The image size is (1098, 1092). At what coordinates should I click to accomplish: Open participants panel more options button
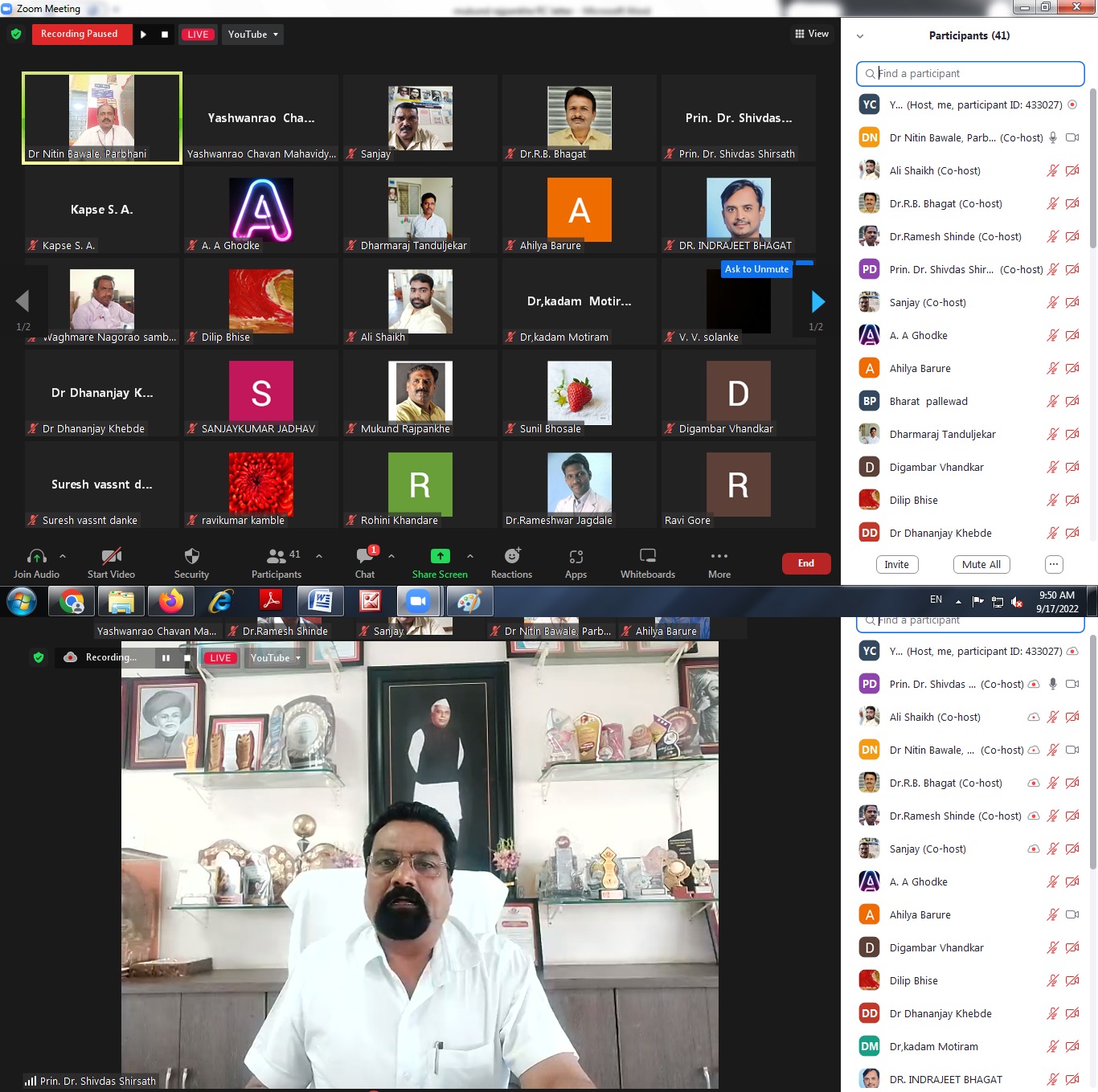pos(1054,564)
